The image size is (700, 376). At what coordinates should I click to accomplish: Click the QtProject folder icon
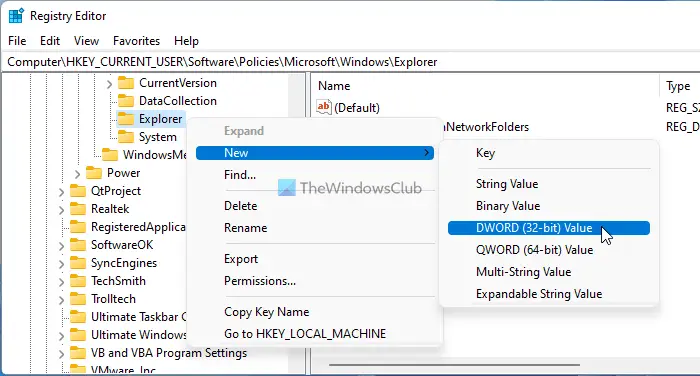click(x=78, y=191)
